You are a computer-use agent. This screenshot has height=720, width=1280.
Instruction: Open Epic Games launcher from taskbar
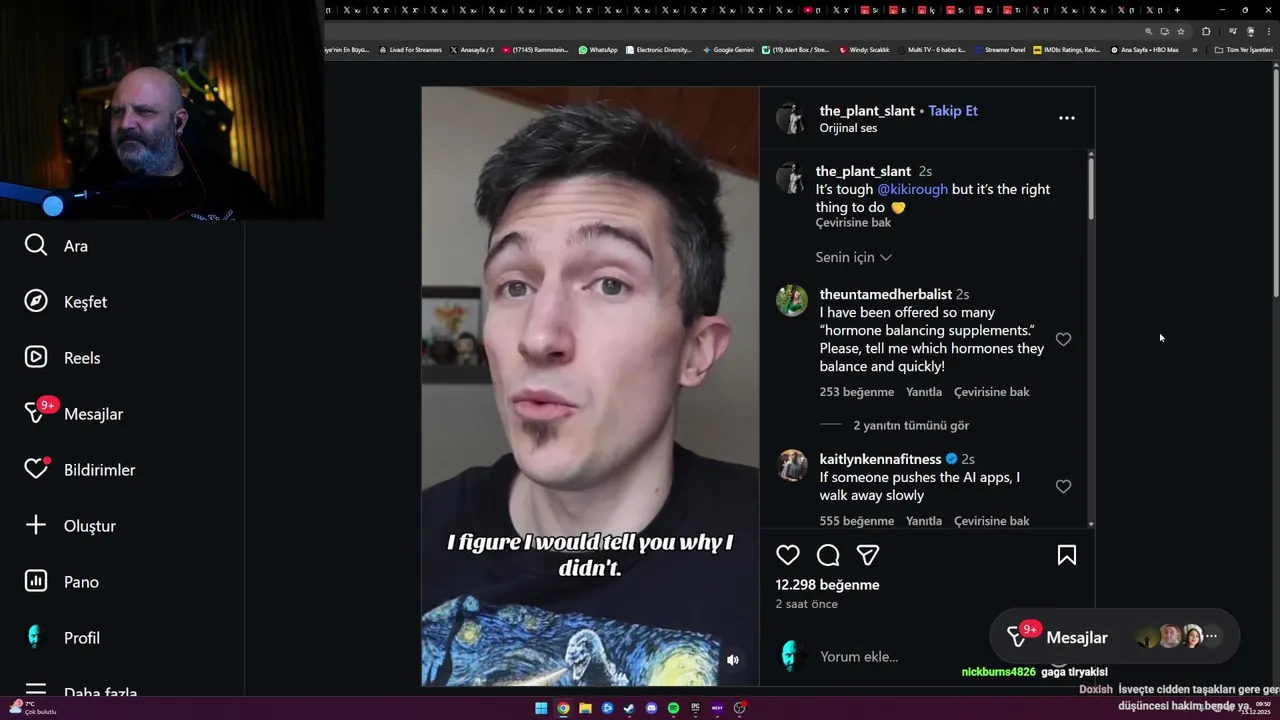pyautogui.click(x=695, y=708)
